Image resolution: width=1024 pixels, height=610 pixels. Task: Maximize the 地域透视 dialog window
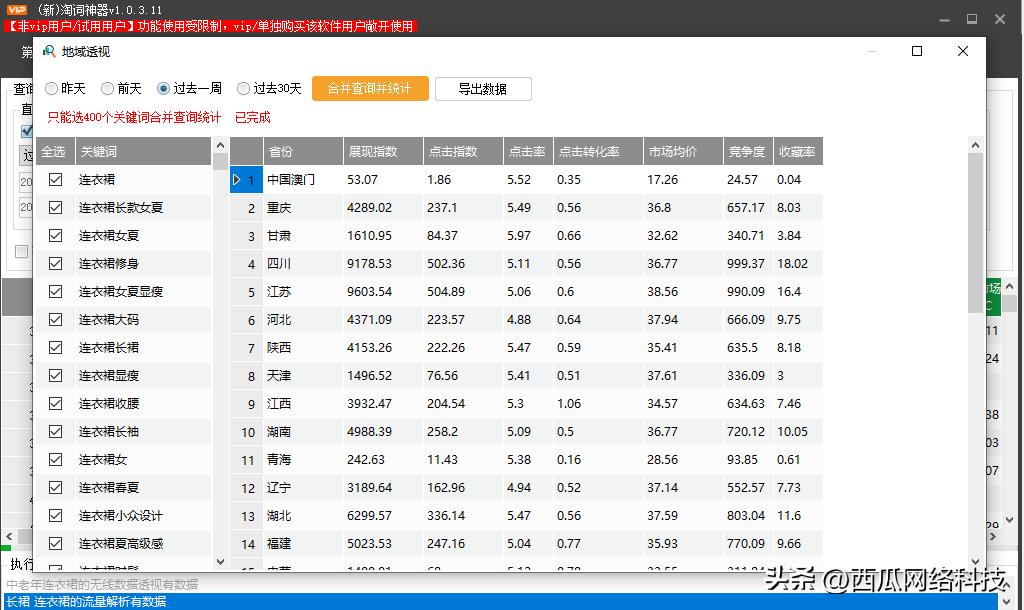click(x=917, y=51)
